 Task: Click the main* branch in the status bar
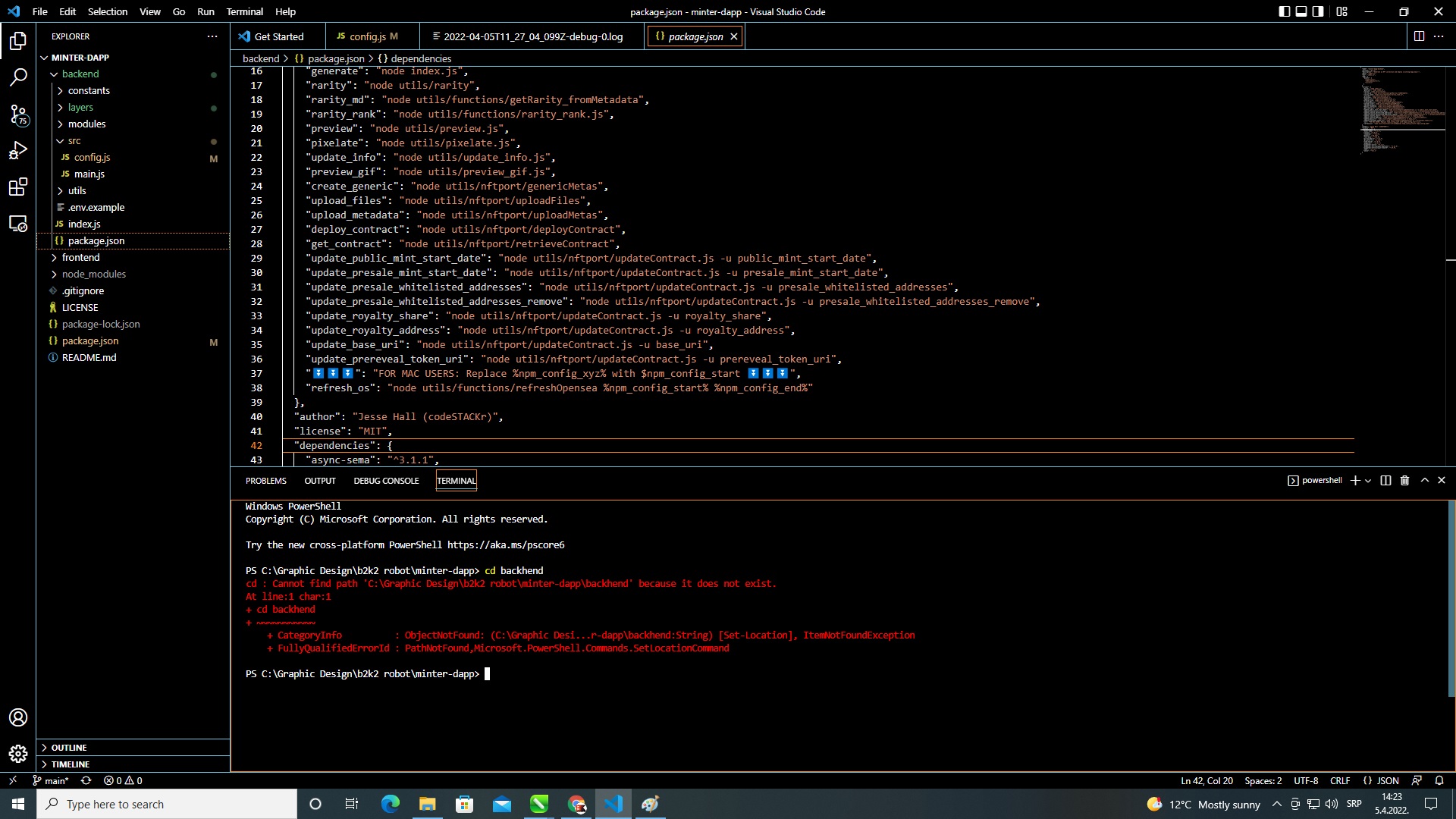tap(50, 780)
